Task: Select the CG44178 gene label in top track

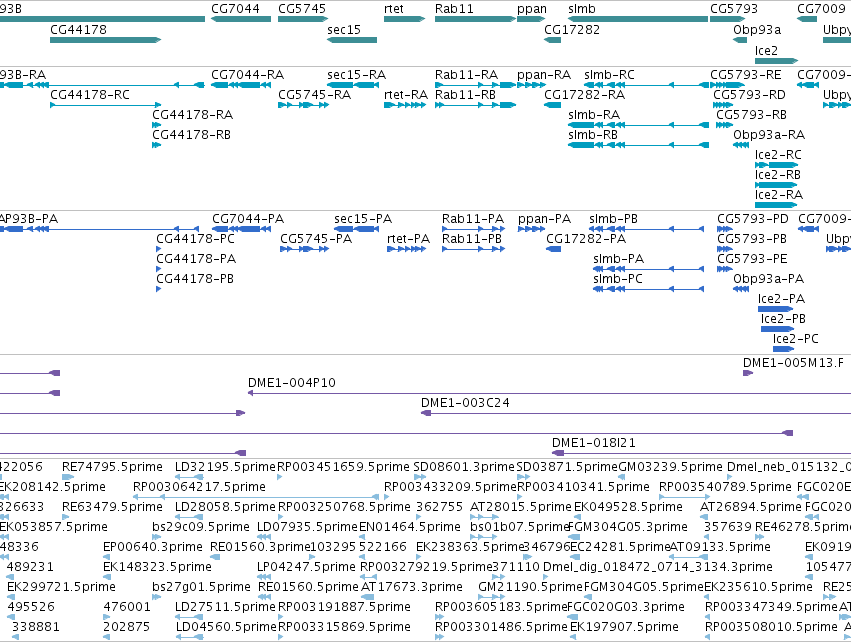Action: tap(78, 29)
